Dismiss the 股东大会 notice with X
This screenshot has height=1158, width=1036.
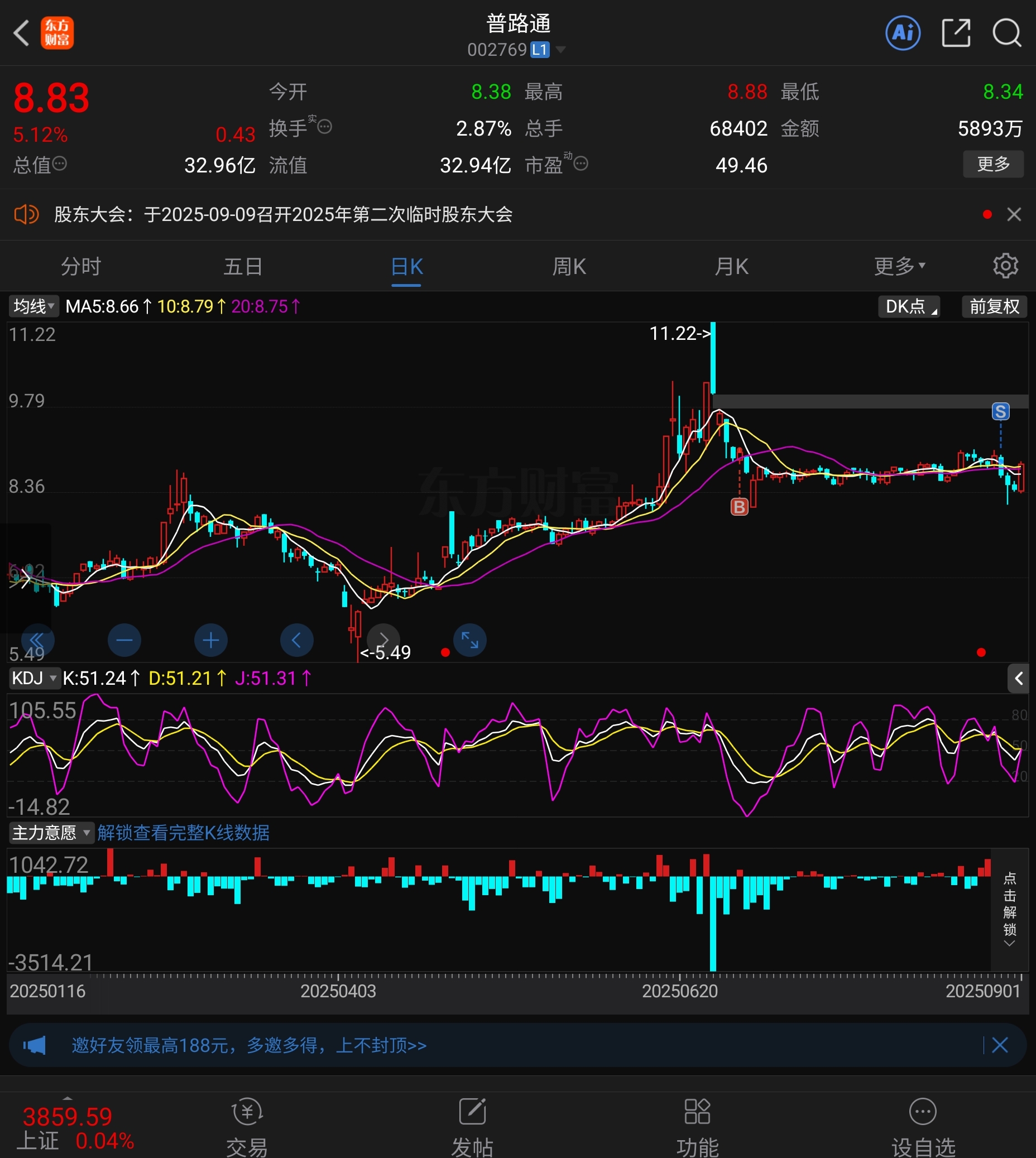(1014, 214)
